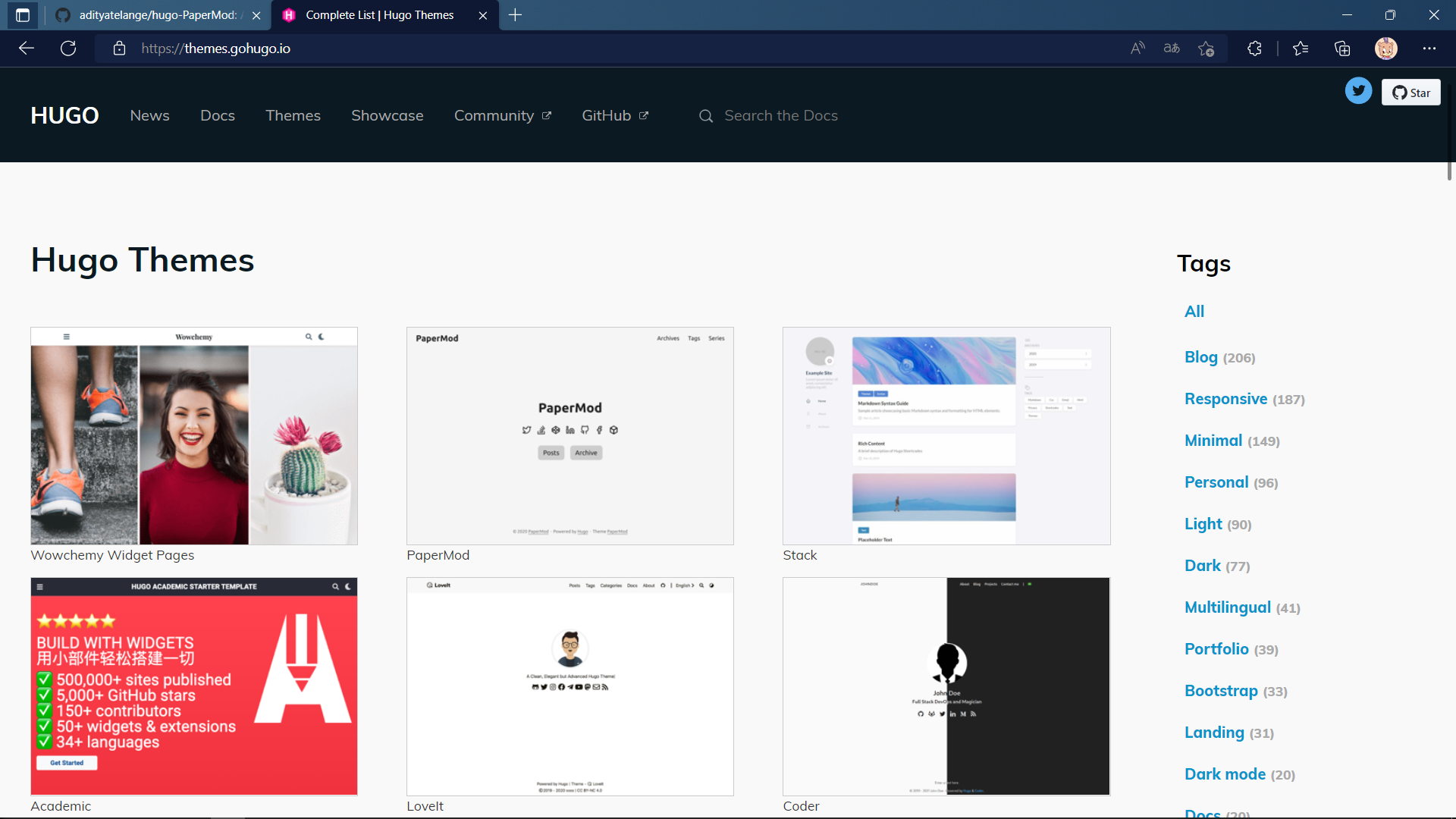
Task: Open the Themes menu item
Action: point(293,115)
